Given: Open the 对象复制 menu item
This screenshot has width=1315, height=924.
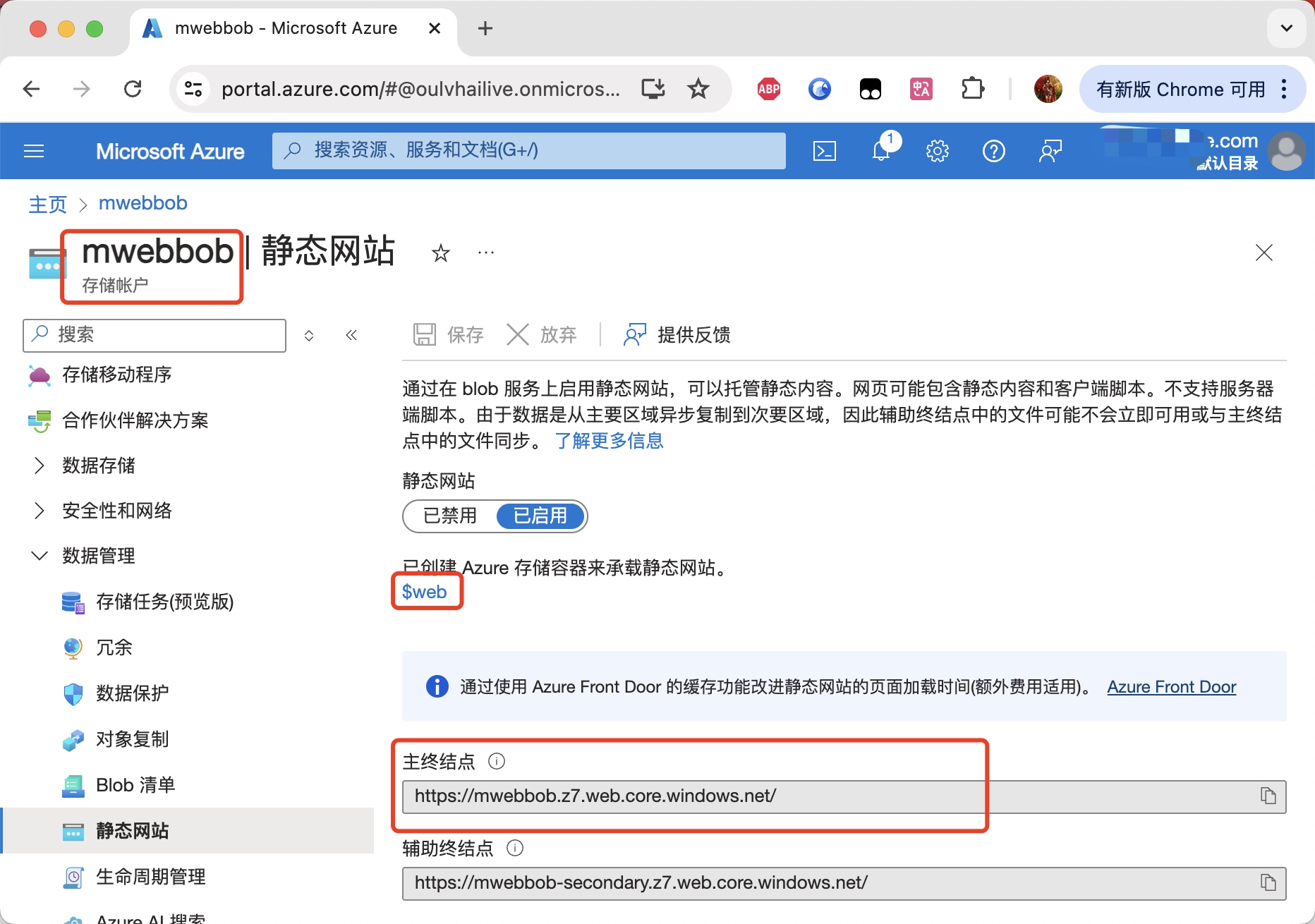Looking at the screenshot, I should pos(132,739).
